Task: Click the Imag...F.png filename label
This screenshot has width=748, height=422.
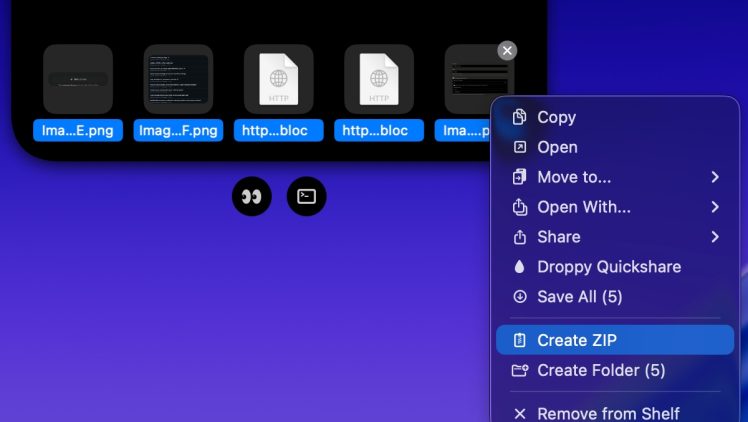Action: (x=178, y=131)
